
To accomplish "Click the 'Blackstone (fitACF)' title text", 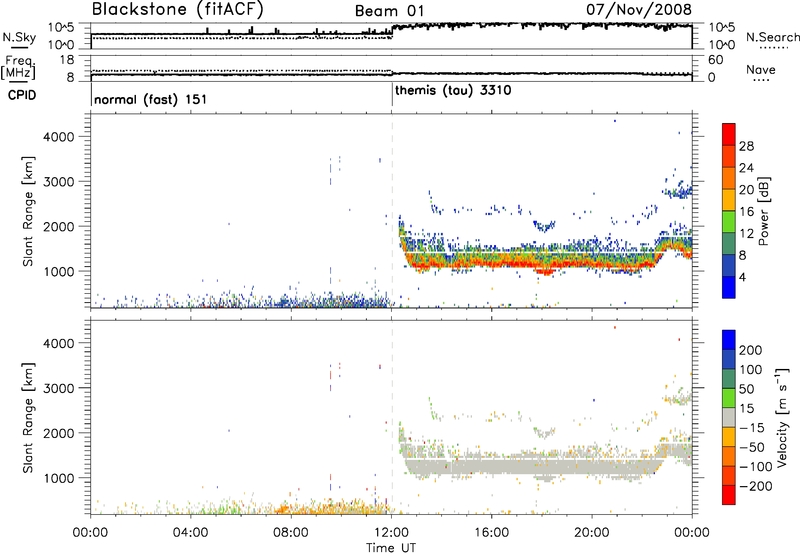I will 178,9.
